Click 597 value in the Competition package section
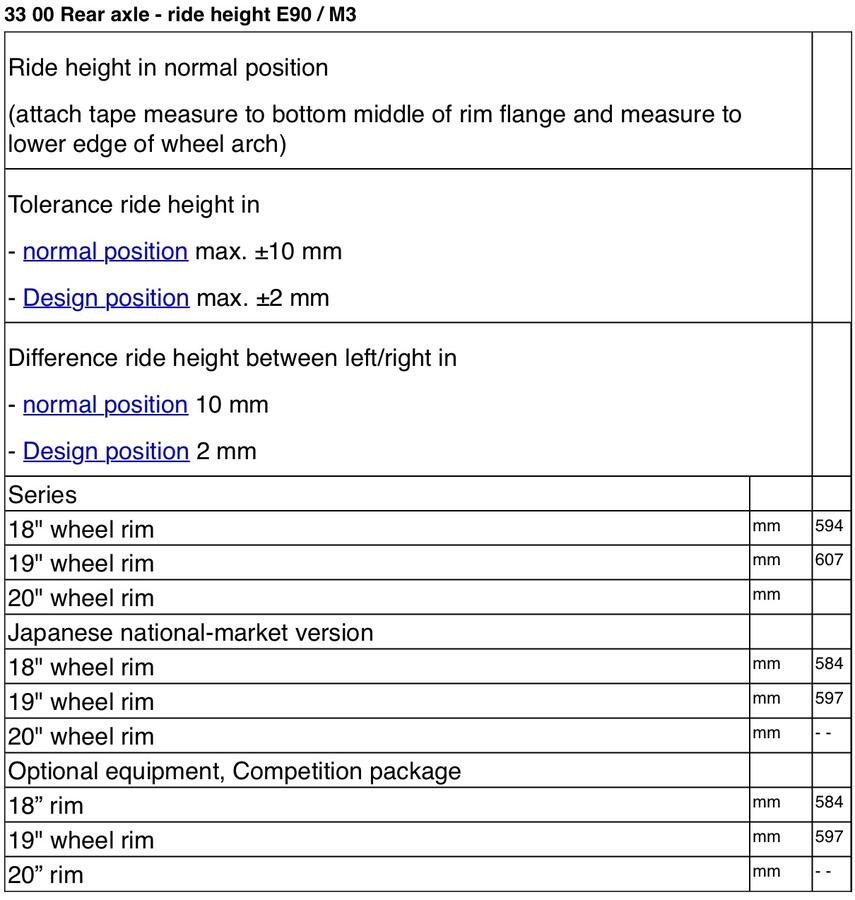Viewport: 855px width, 900px height. pyautogui.click(x=829, y=836)
